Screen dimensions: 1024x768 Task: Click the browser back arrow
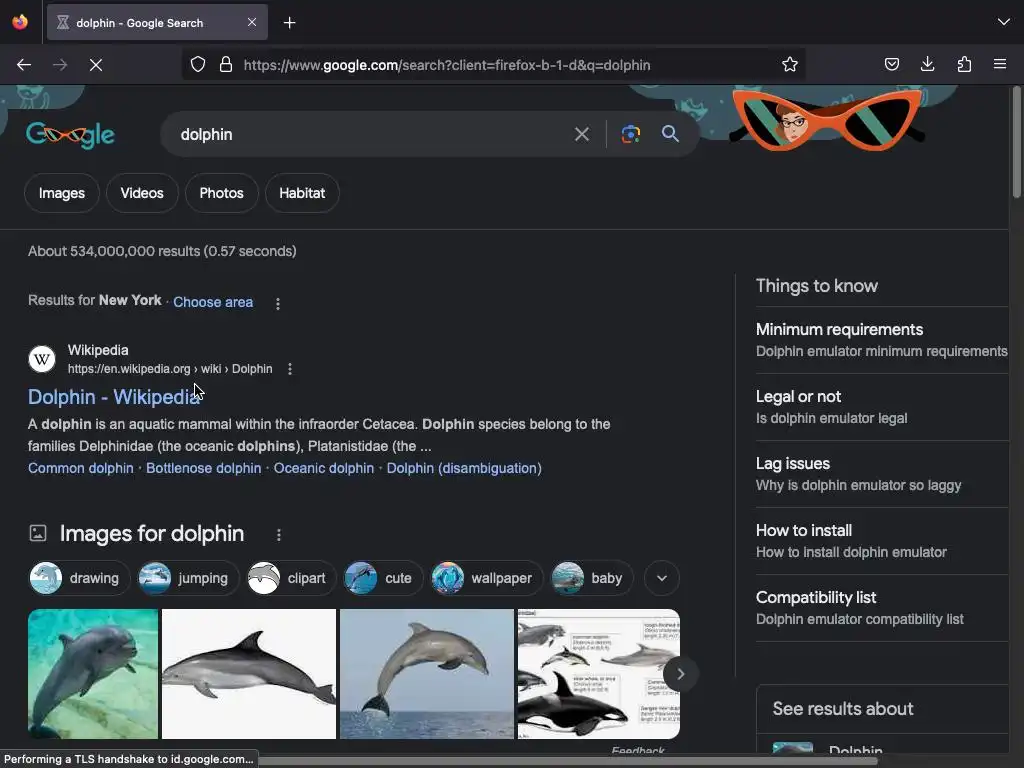(24, 65)
